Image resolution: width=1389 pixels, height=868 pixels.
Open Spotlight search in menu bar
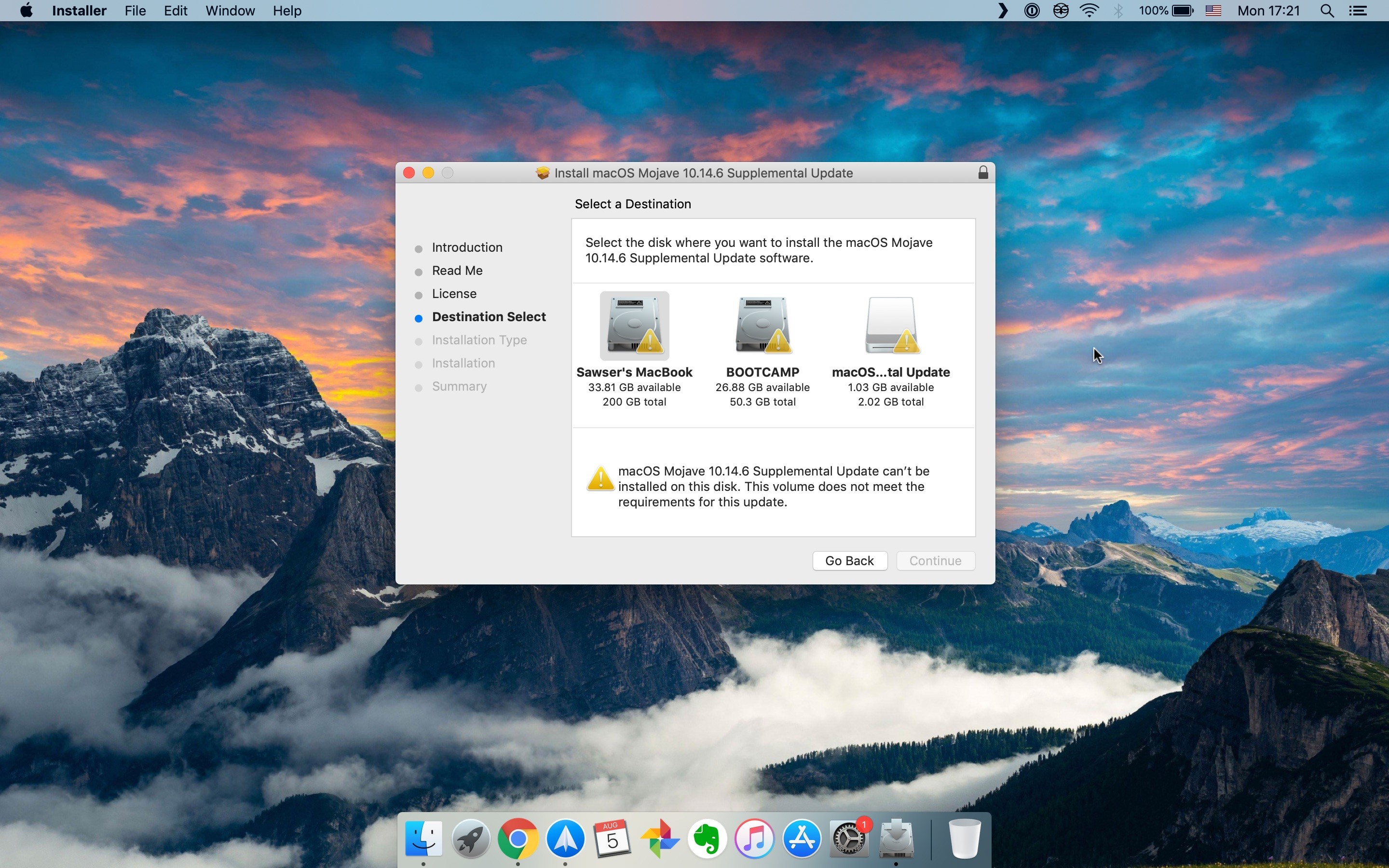[1326, 11]
